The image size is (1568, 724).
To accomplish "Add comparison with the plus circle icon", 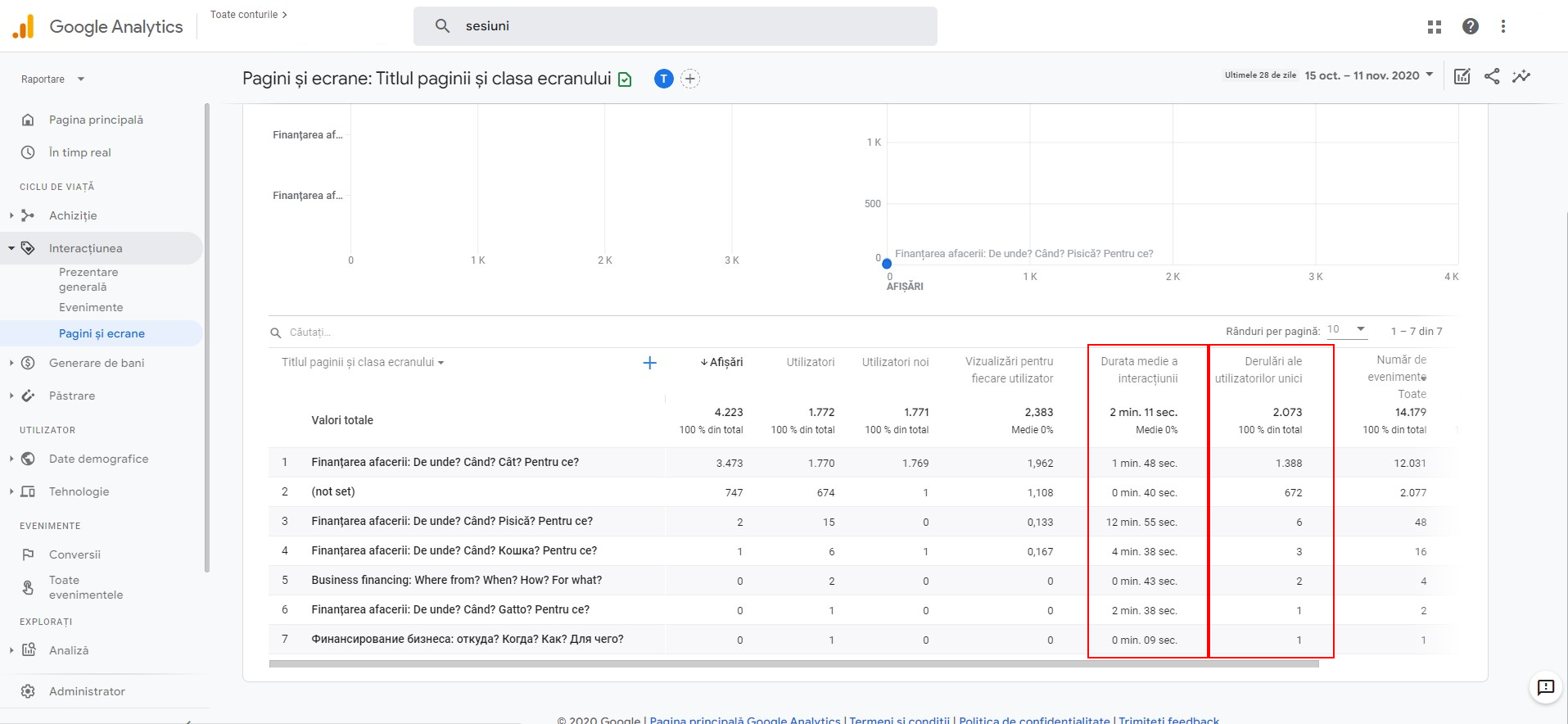I will click(x=690, y=79).
